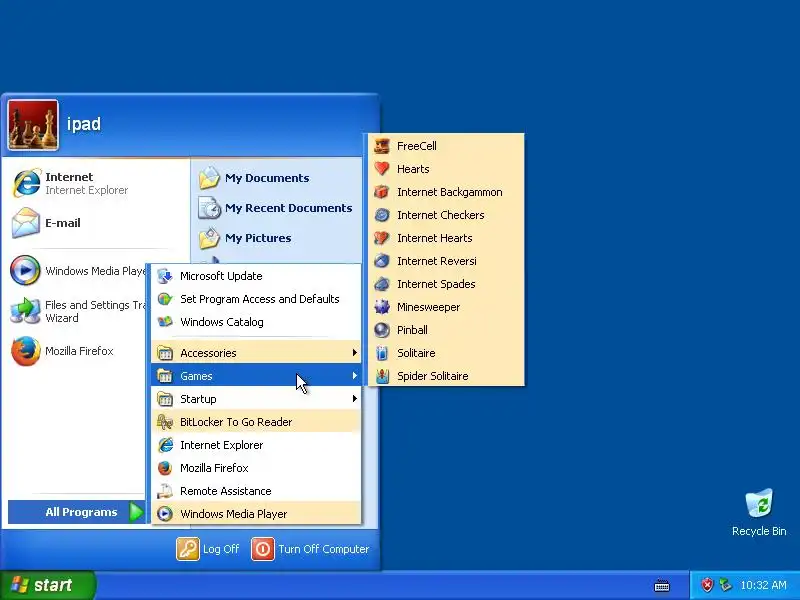Open the pinned Internet Explorer icon
The height and width of the screenshot is (600, 800).
[26, 183]
